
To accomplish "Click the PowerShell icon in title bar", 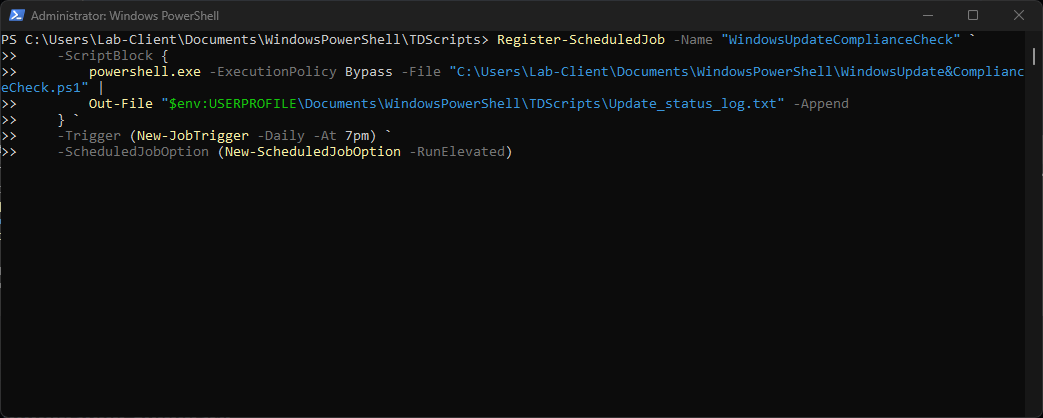I will click(x=17, y=15).
